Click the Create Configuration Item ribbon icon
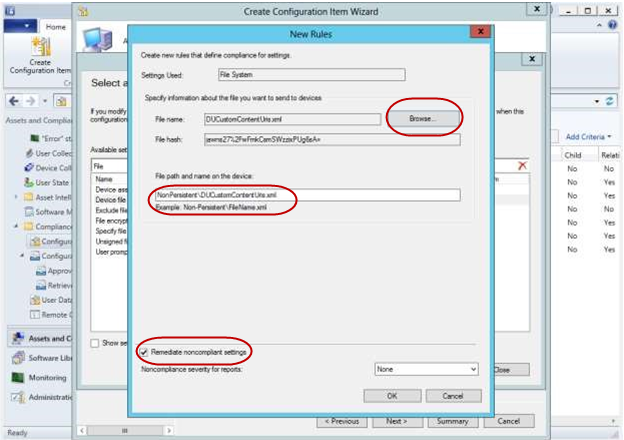This screenshot has height=440, width=624. pyautogui.click(x=40, y=47)
